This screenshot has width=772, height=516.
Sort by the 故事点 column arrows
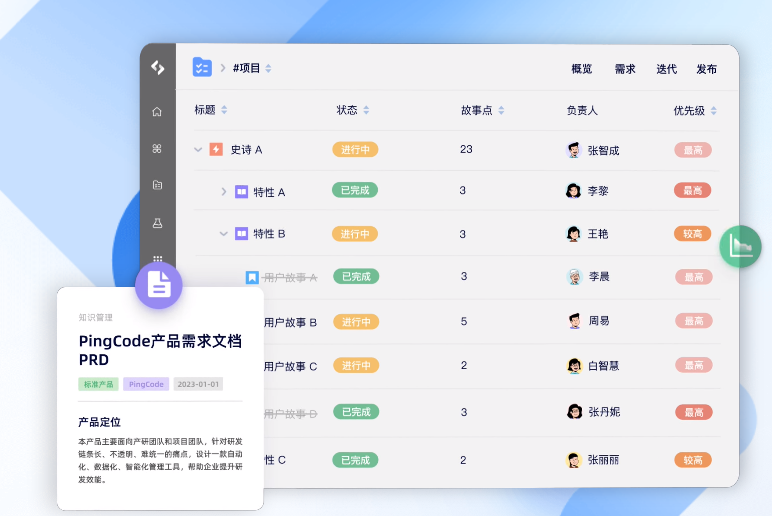[x=501, y=110]
